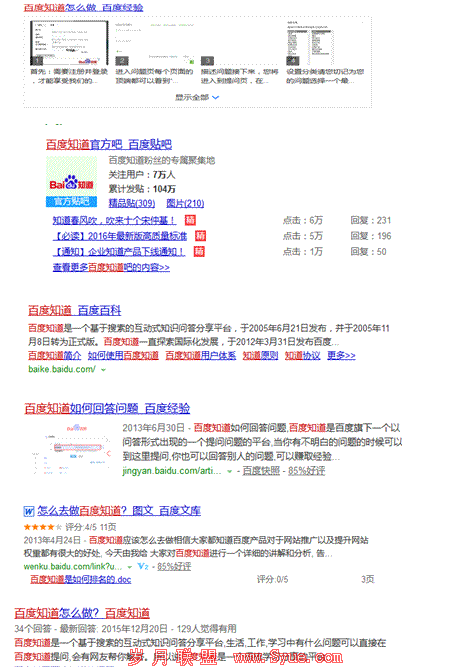Click the text 关注用户：7万人
This screenshot has height=667, width=469.
coord(142,175)
